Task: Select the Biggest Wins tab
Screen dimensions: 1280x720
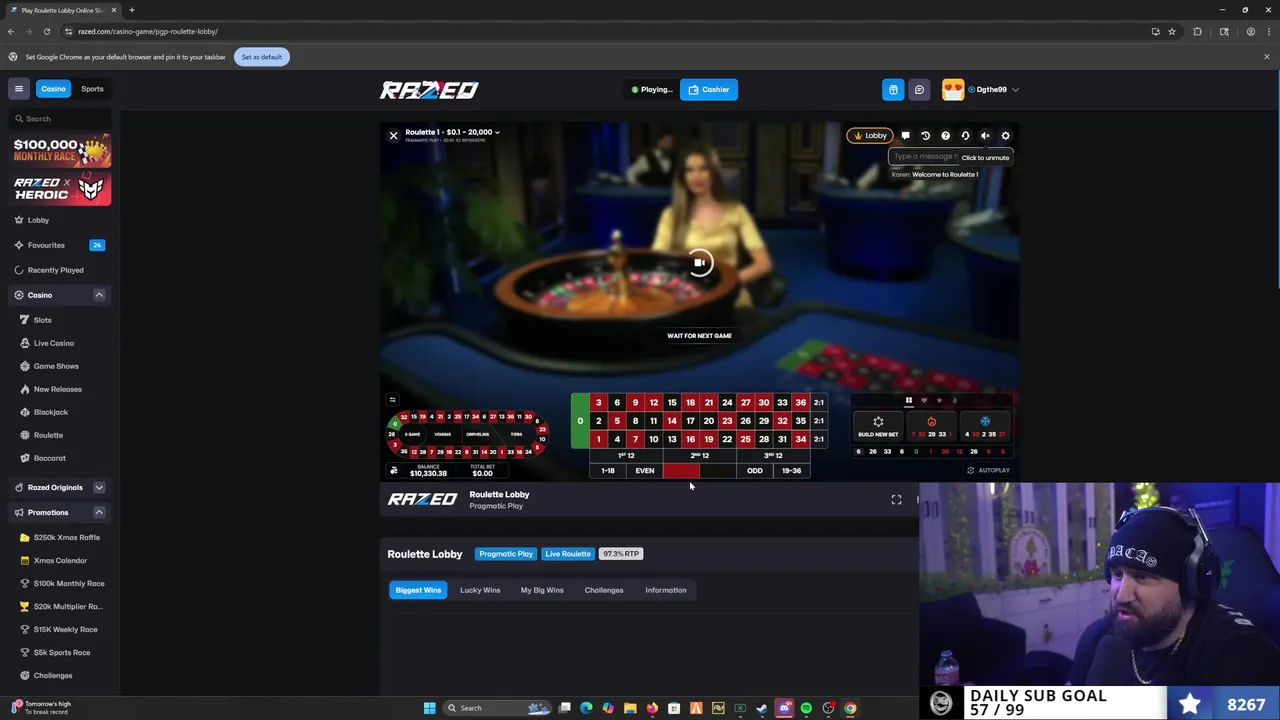Action: 418,590
